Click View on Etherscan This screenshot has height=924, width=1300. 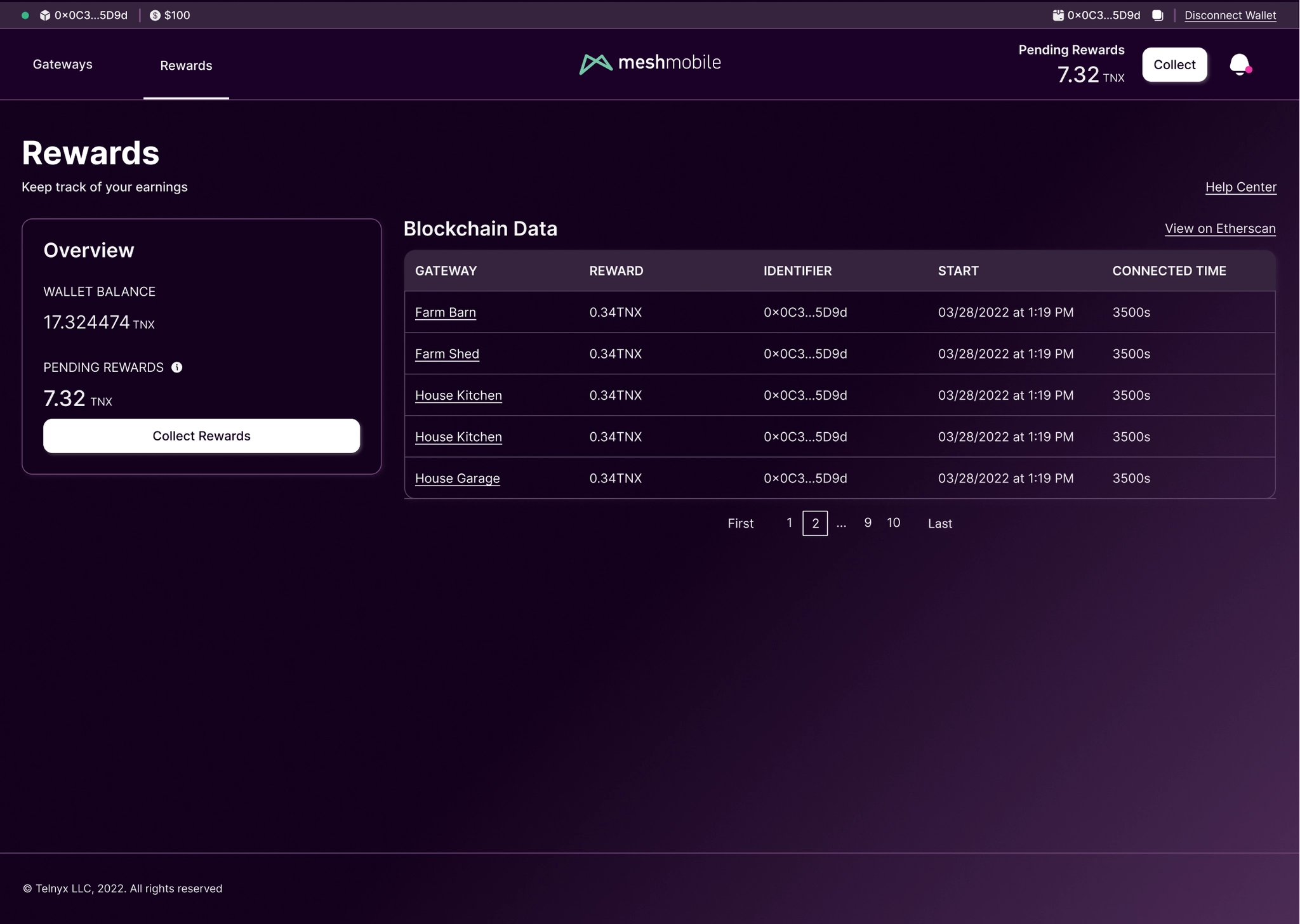1219,228
